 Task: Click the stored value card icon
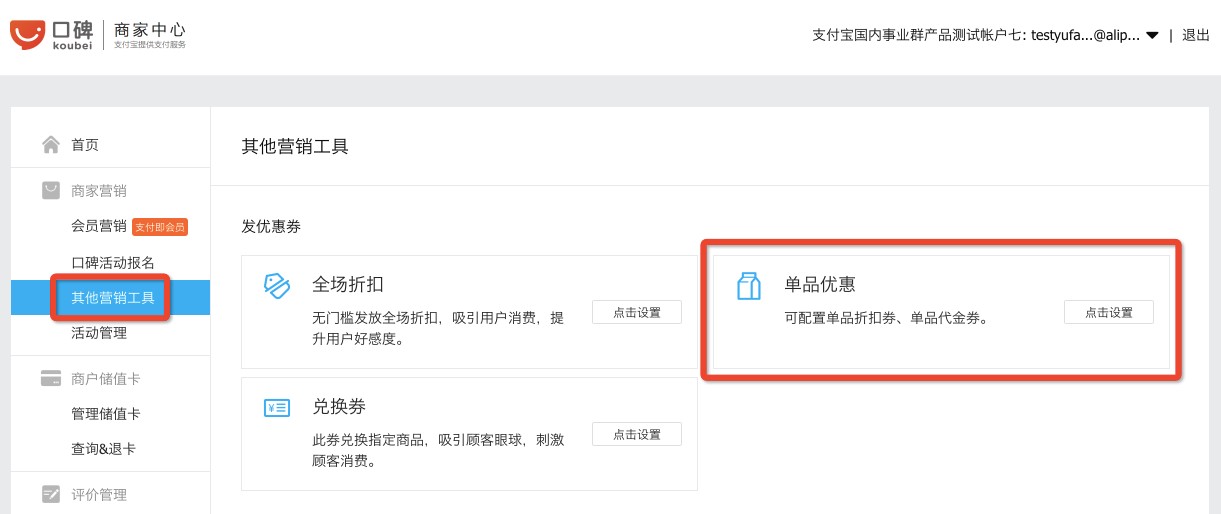coord(51,379)
